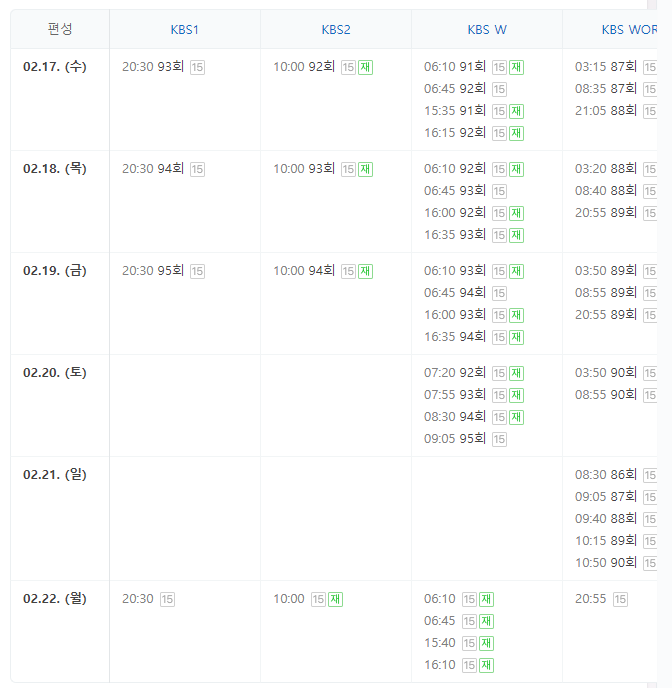This screenshot has height=688, width=672.
Task: Click the KBS1 20:30 93회 entry
Action: coord(153,67)
